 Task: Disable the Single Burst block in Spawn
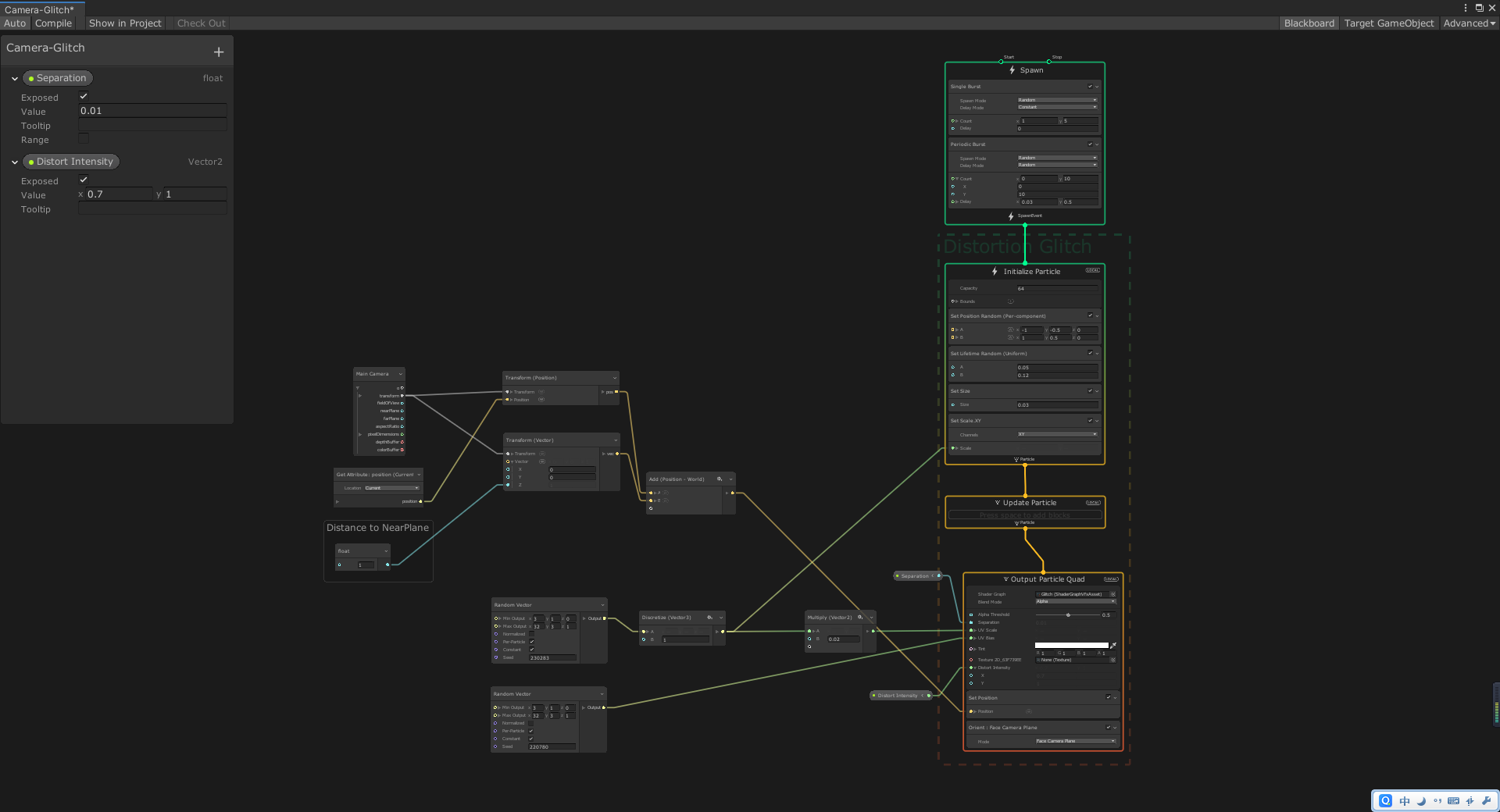(1090, 87)
